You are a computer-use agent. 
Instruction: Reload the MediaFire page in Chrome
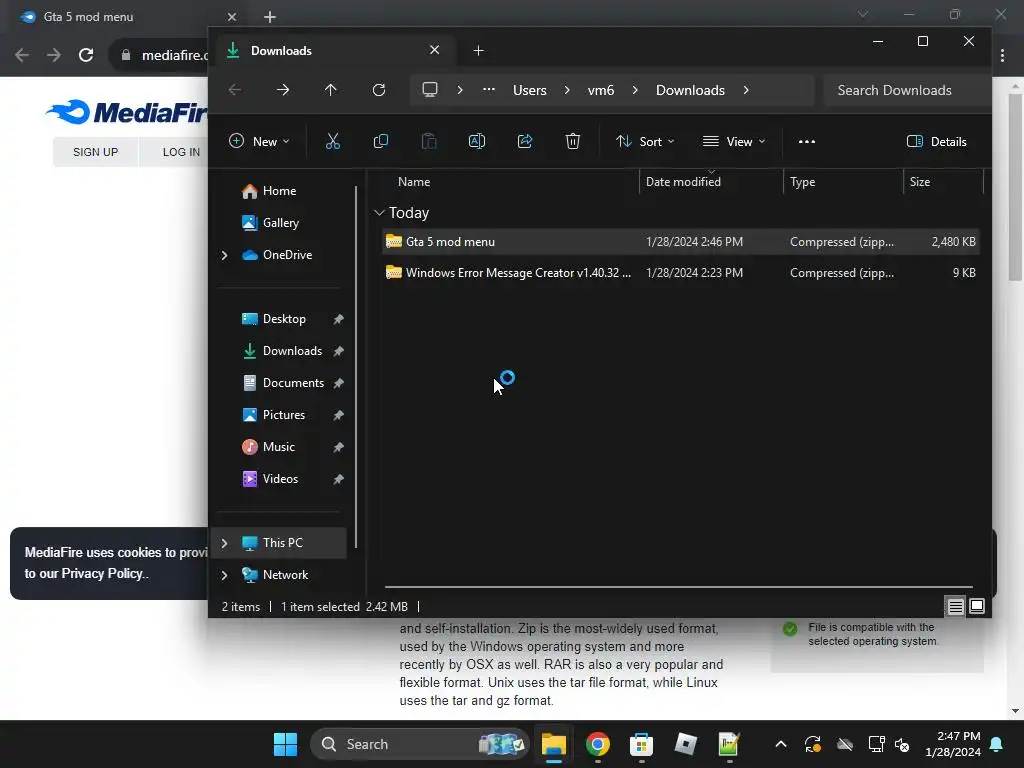pos(86,55)
